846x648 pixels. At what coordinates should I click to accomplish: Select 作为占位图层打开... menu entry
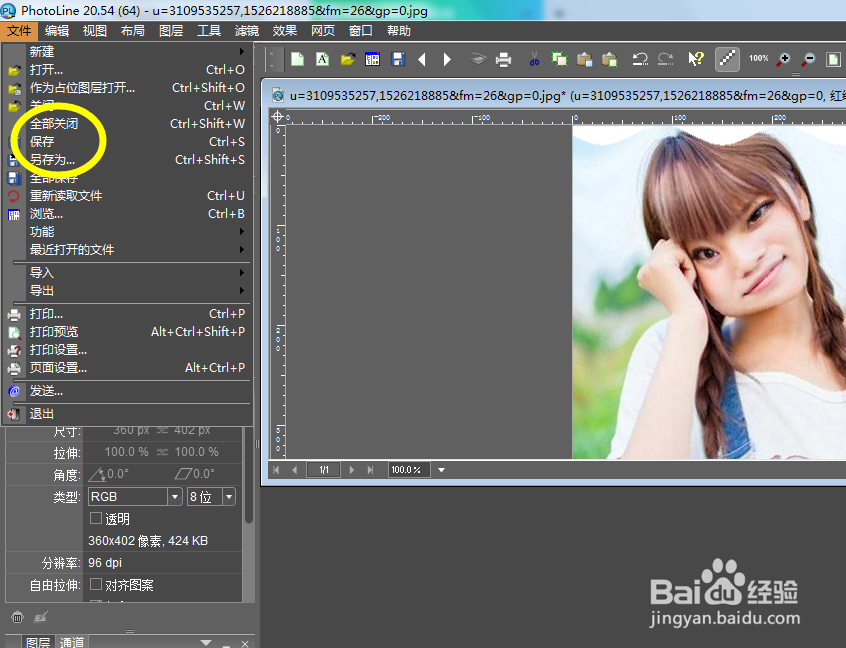[x=129, y=87]
